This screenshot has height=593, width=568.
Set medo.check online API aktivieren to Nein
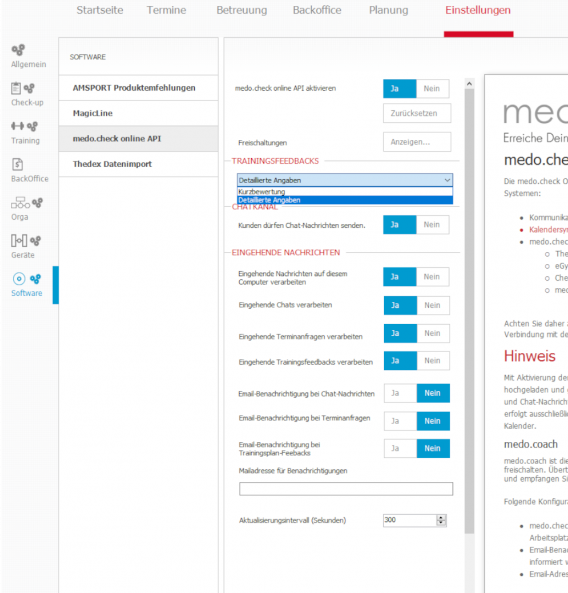pos(432,88)
